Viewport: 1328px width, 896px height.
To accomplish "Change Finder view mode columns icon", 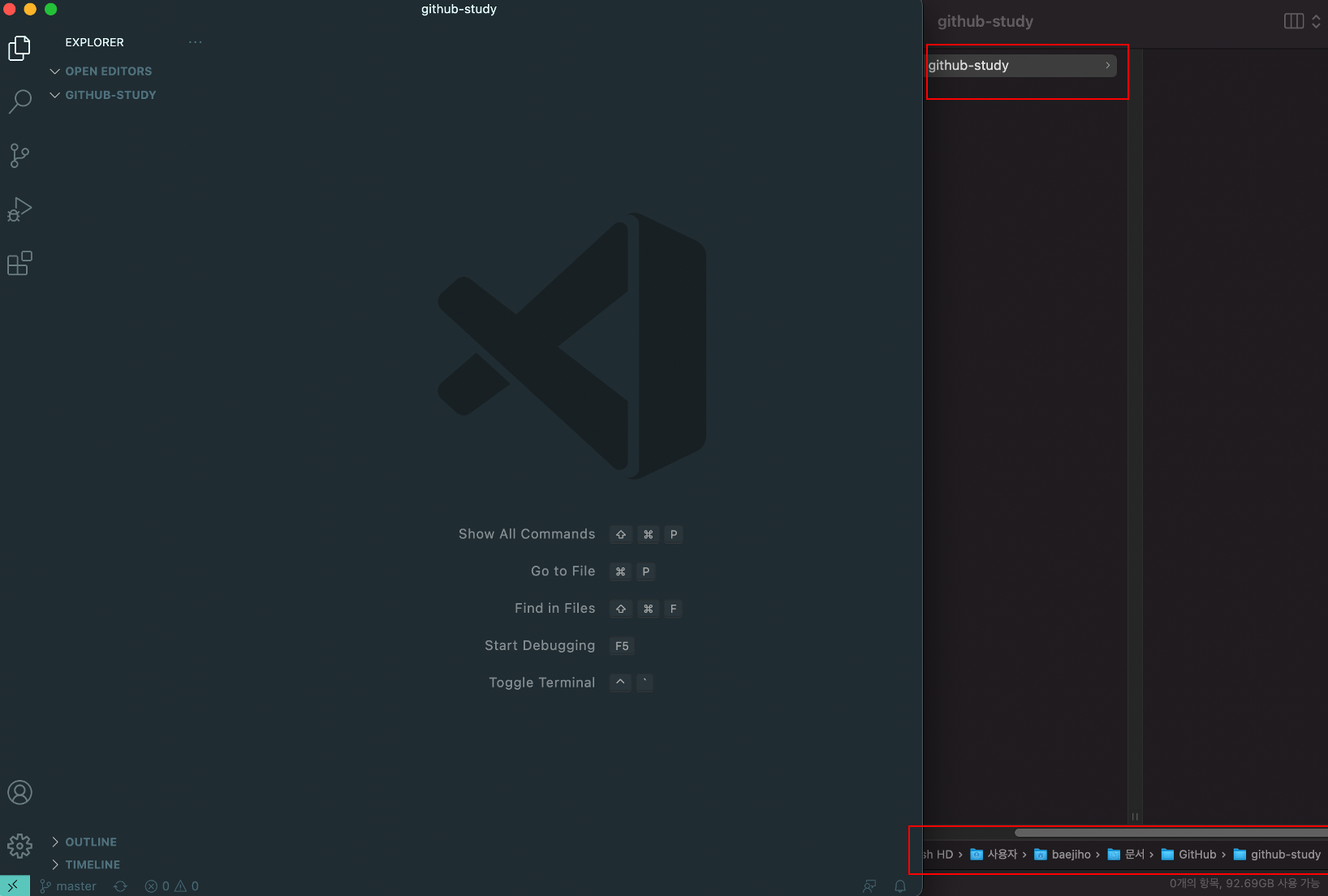I will [1294, 21].
